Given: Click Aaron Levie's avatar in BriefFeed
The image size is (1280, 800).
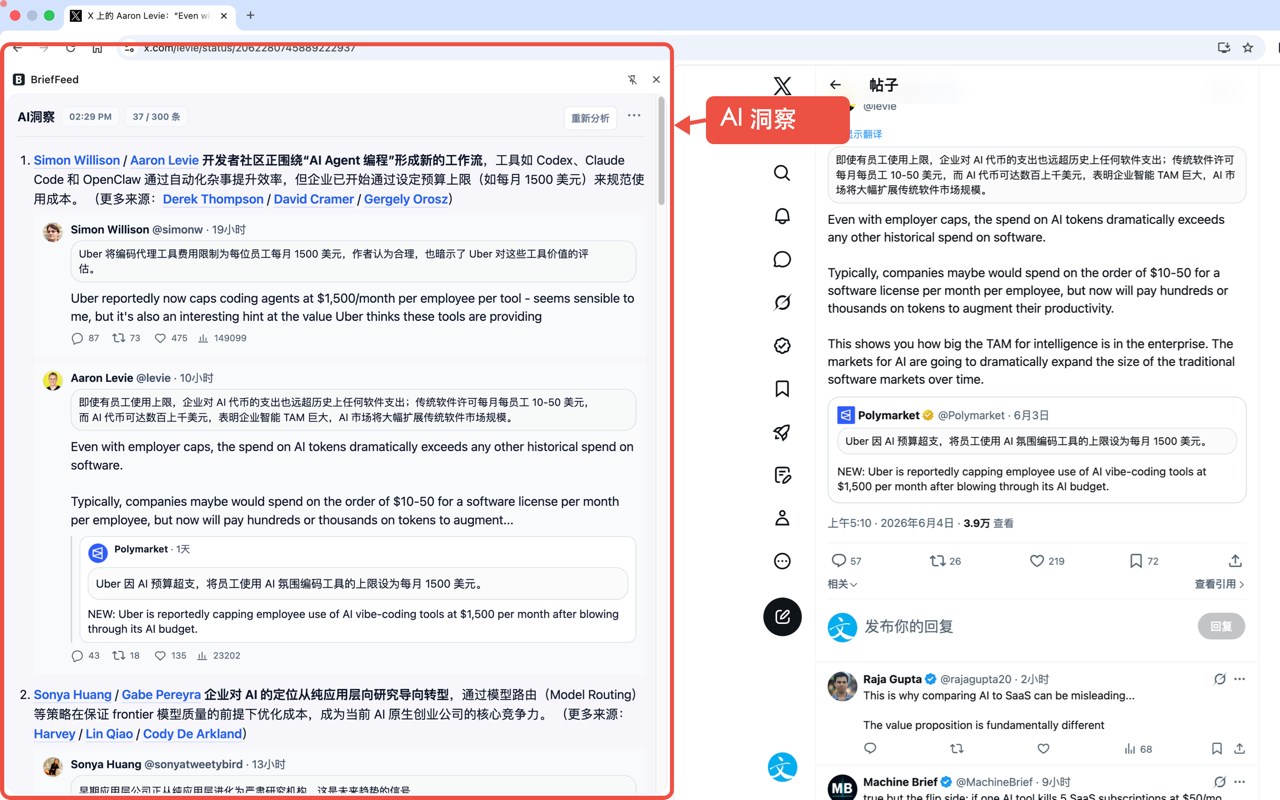Looking at the screenshot, I should 53,381.
